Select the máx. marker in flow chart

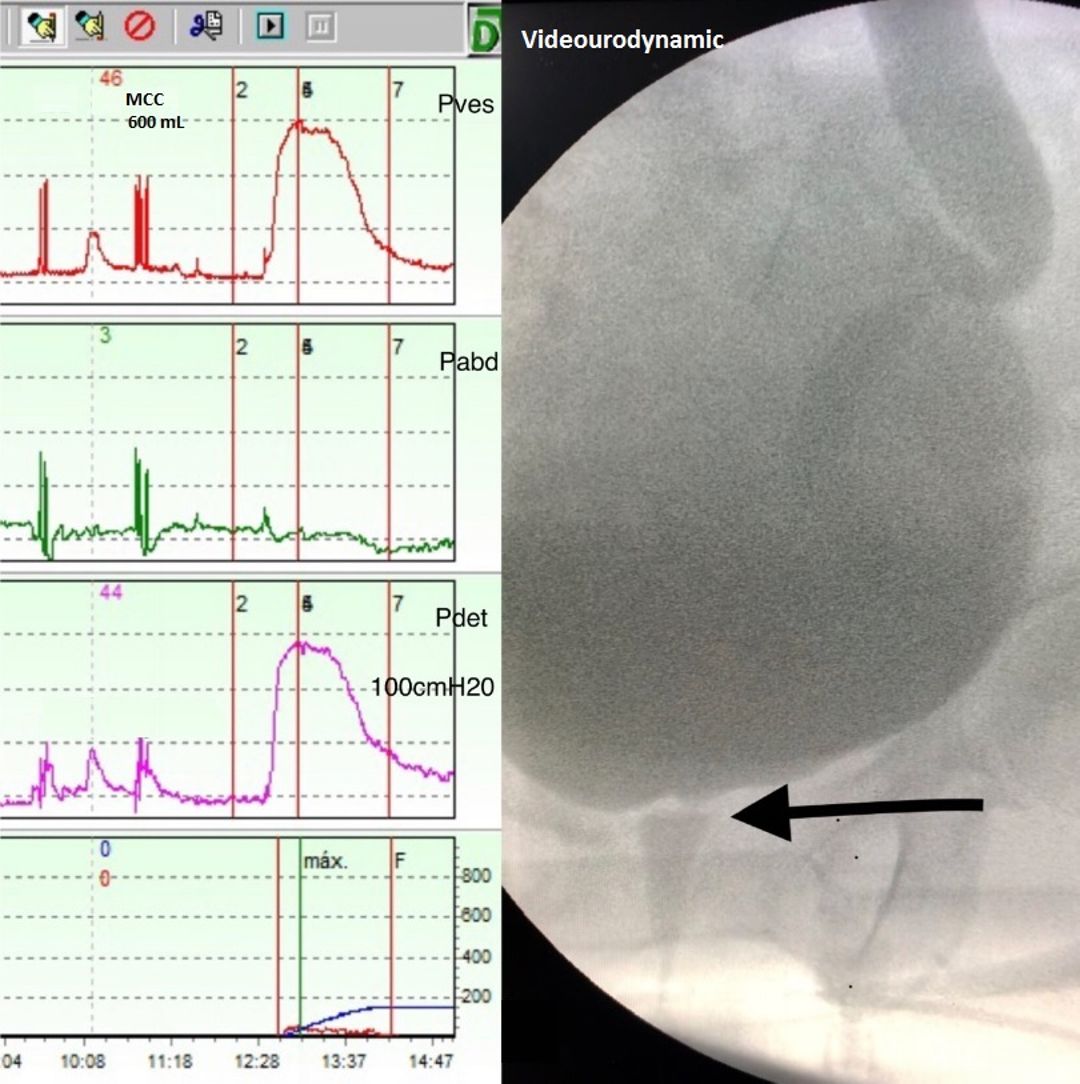(325, 861)
